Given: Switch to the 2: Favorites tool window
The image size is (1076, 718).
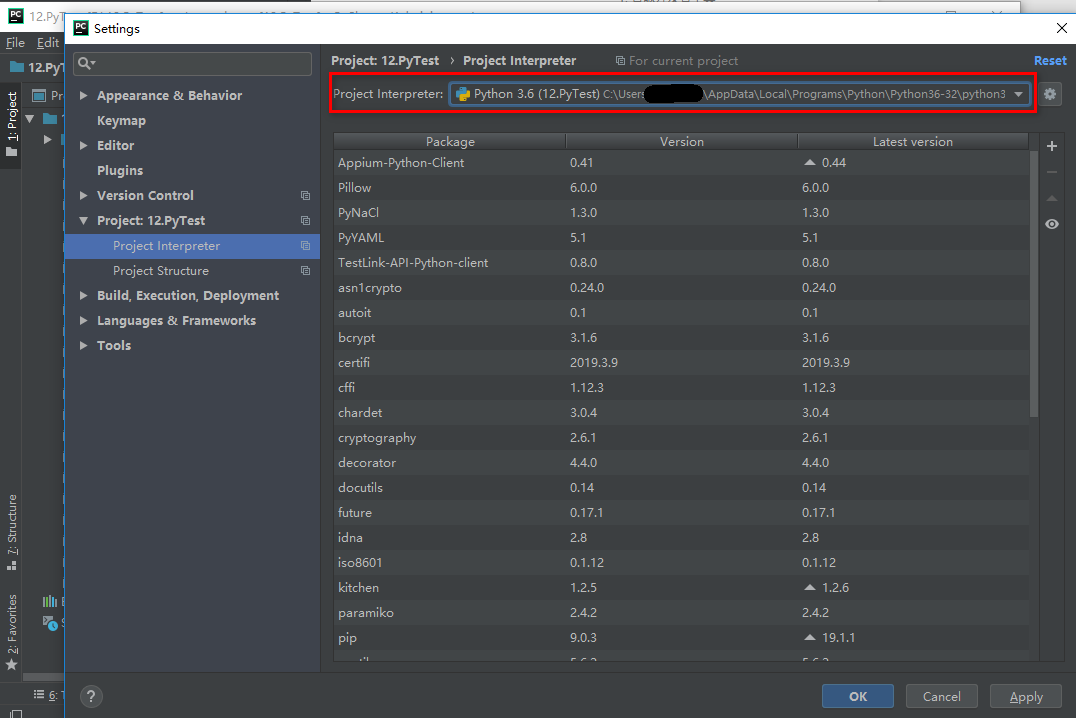Looking at the screenshot, I should click(13, 620).
